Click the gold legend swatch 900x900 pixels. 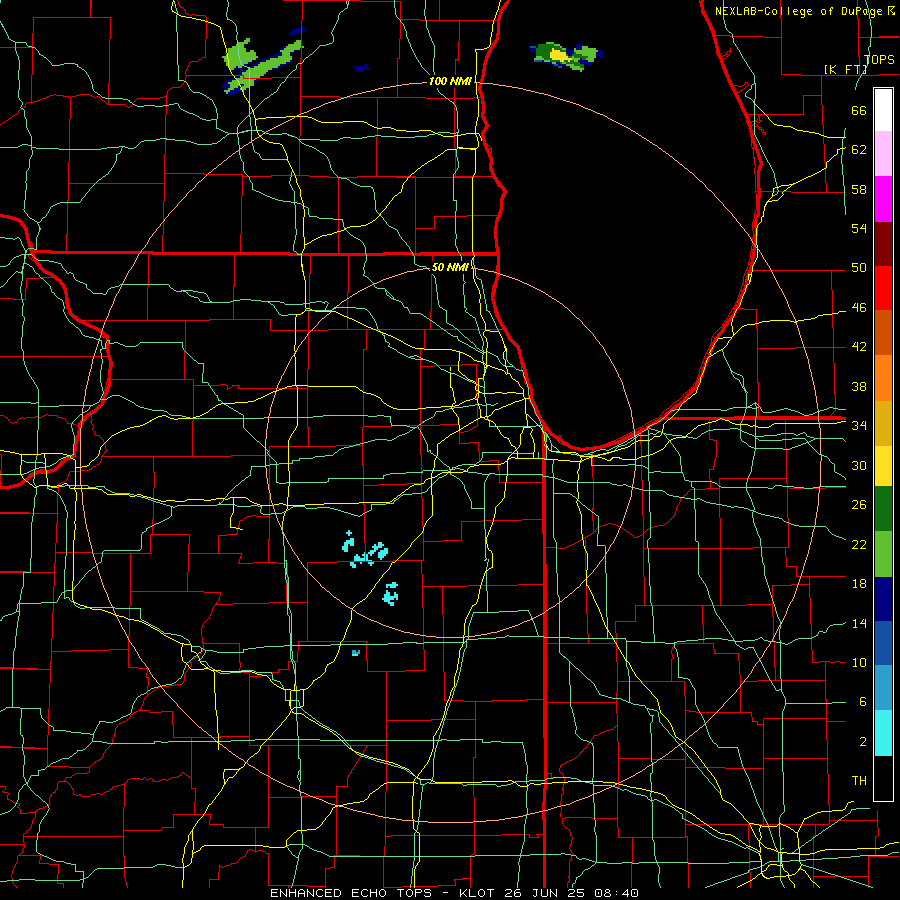[x=883, y=423]
